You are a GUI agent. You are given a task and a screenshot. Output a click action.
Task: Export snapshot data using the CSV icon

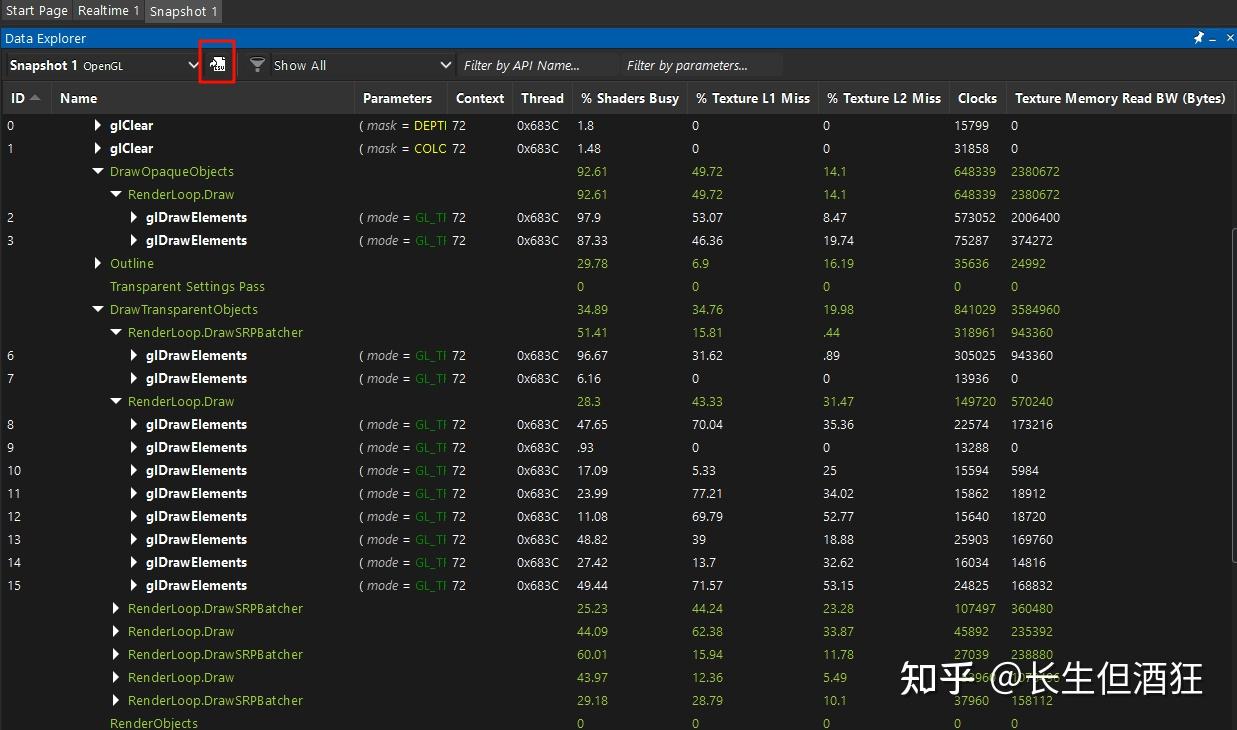217,63
